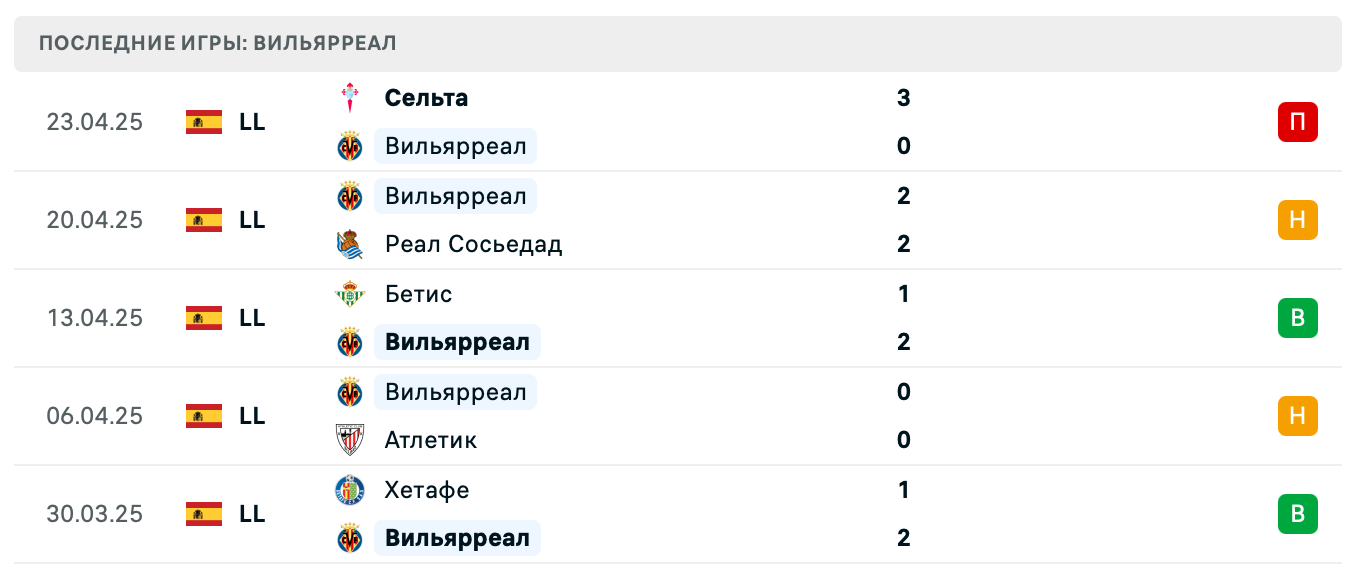Click the Getafe club crest icon
1358x580 pixels.
(x=350, y=490)
